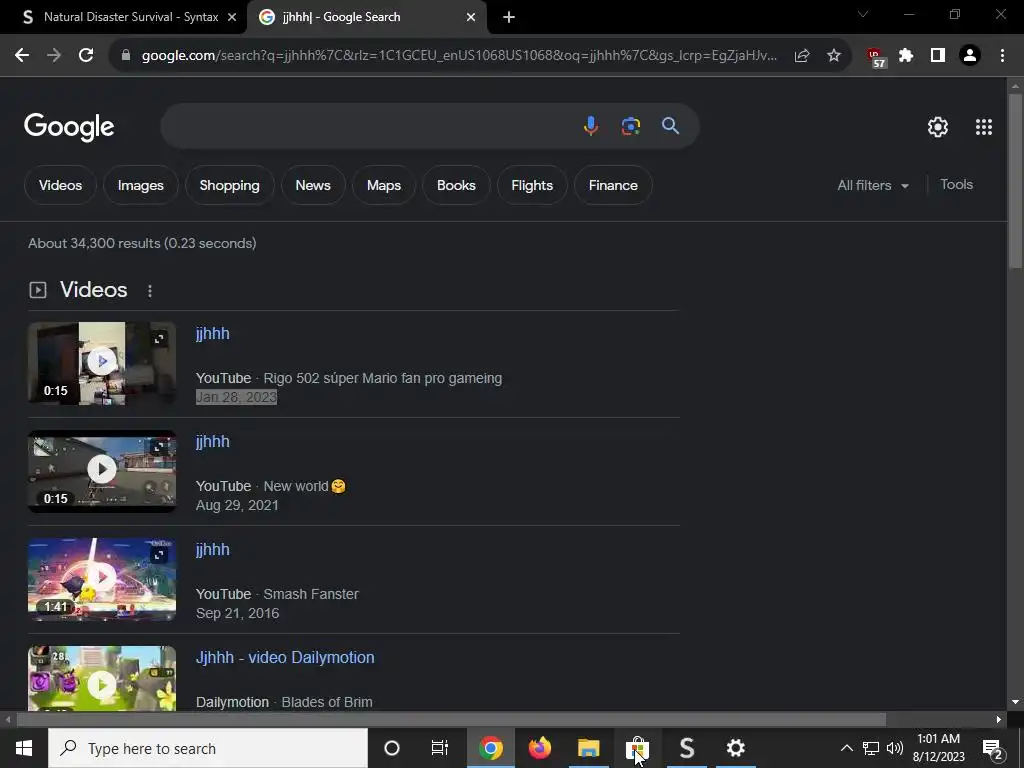Open Microsoft Store from the taskbar
Viewport: 1024px width, 768px height.
(x=637, y=748)
